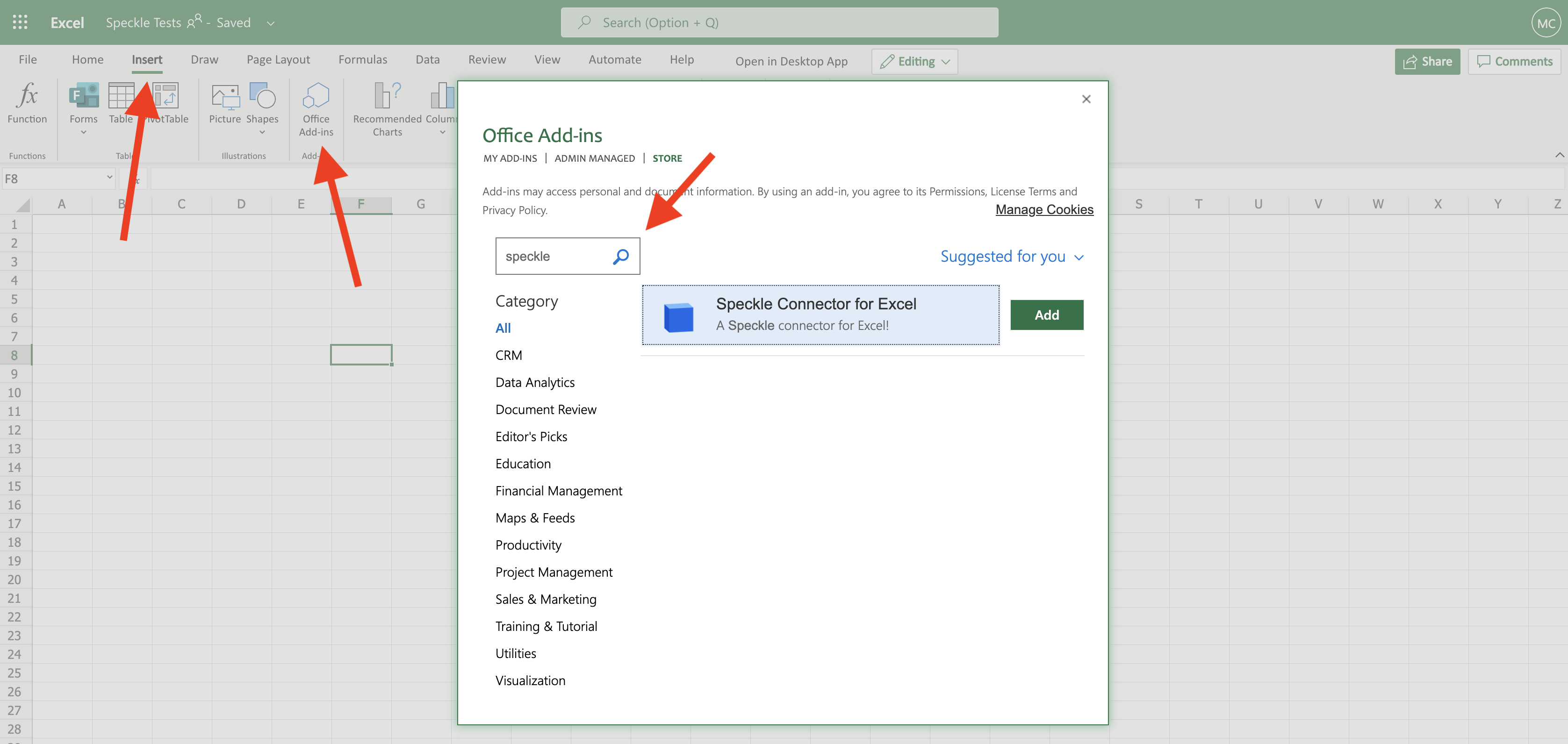Image resolution: width=1568 pixels, height=744 pixels.
Task: Select the Maps & Feeds category
Action: [x=535, y=518]
